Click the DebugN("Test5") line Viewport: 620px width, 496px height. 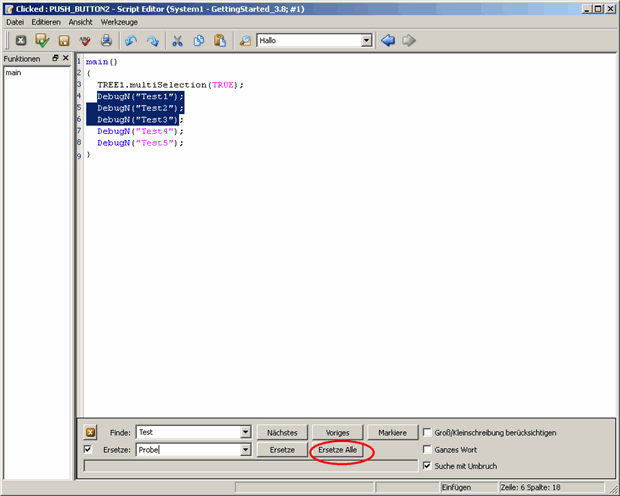tap(140, 143)
